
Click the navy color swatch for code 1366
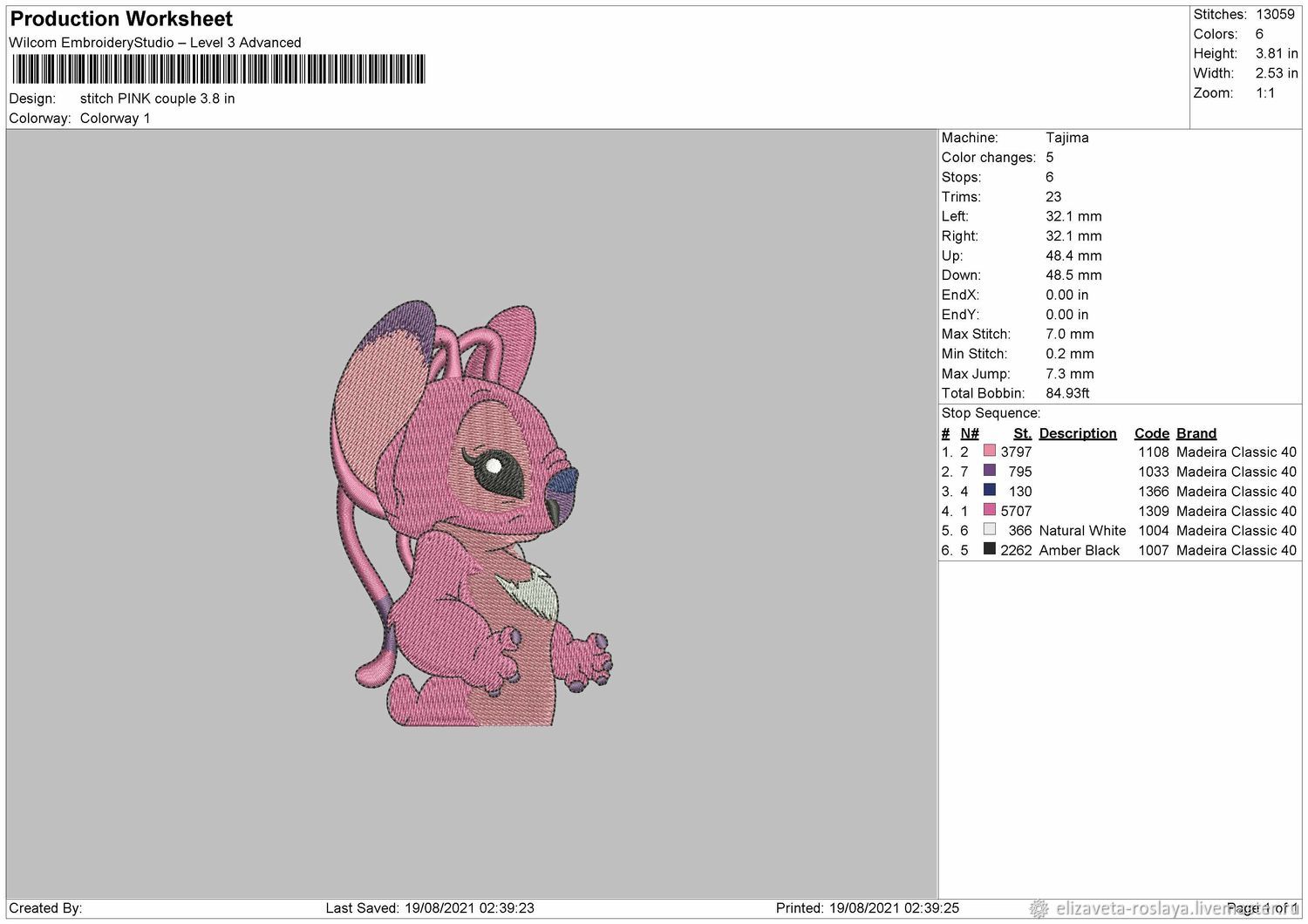click(x=989, y=491)
